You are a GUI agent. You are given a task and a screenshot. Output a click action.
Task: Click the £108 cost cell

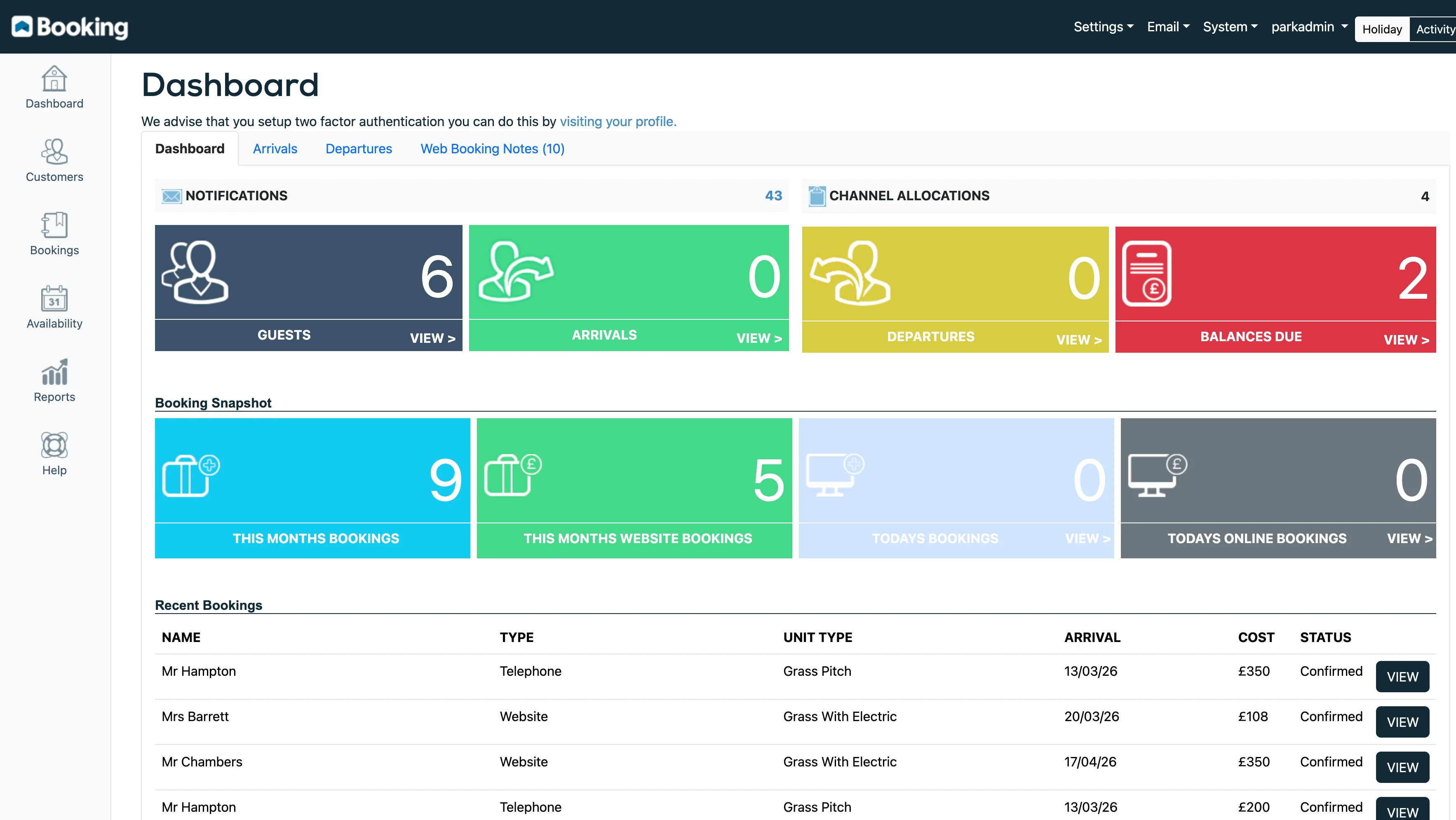pos(1253,717)
